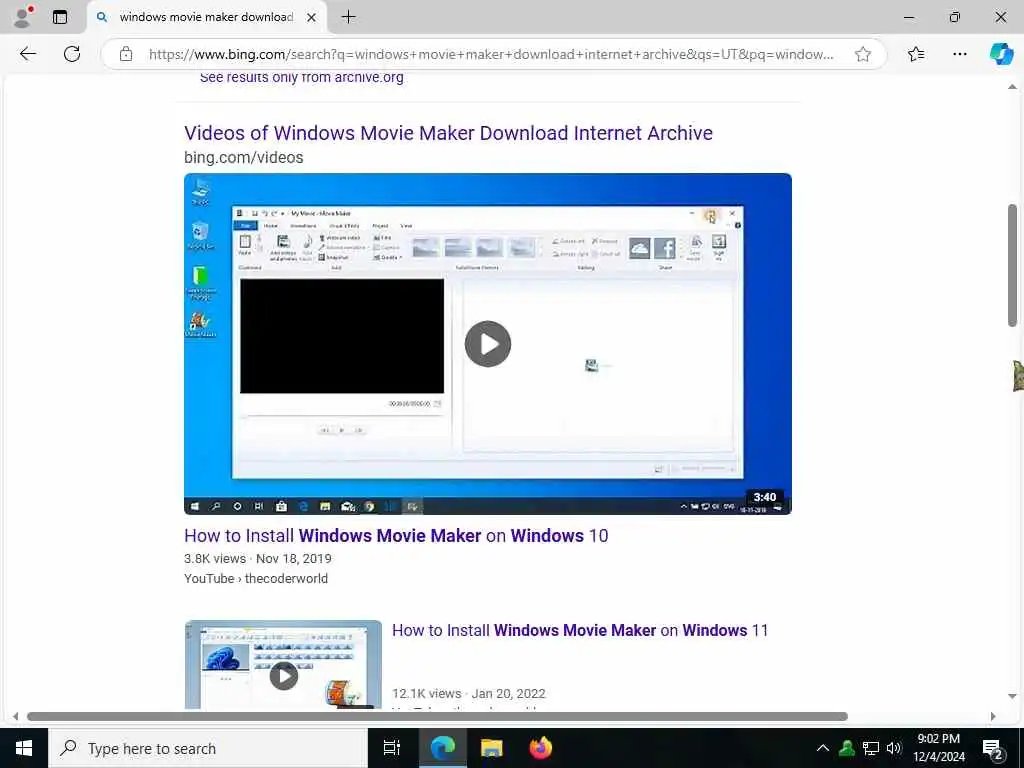
Task: Open network status tray icon
Action: click(871, 748)
